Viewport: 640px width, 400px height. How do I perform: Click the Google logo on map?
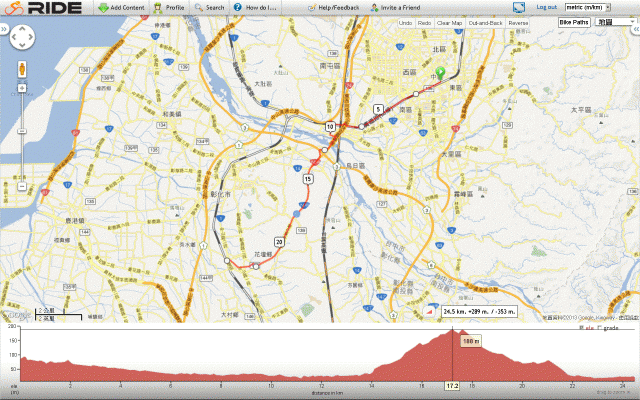pos(16,315)
